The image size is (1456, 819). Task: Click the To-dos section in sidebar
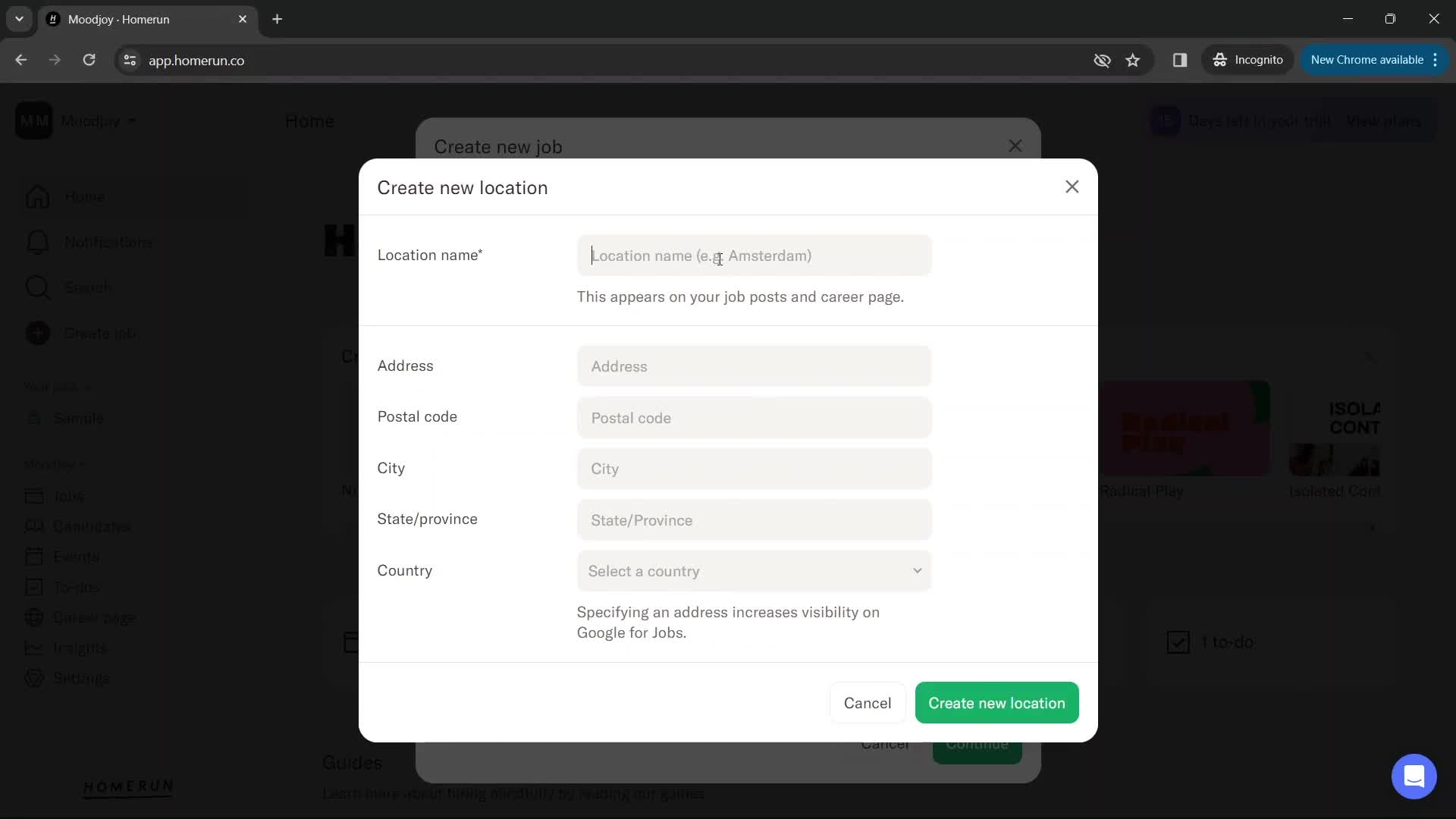click(x=75, y=587)
